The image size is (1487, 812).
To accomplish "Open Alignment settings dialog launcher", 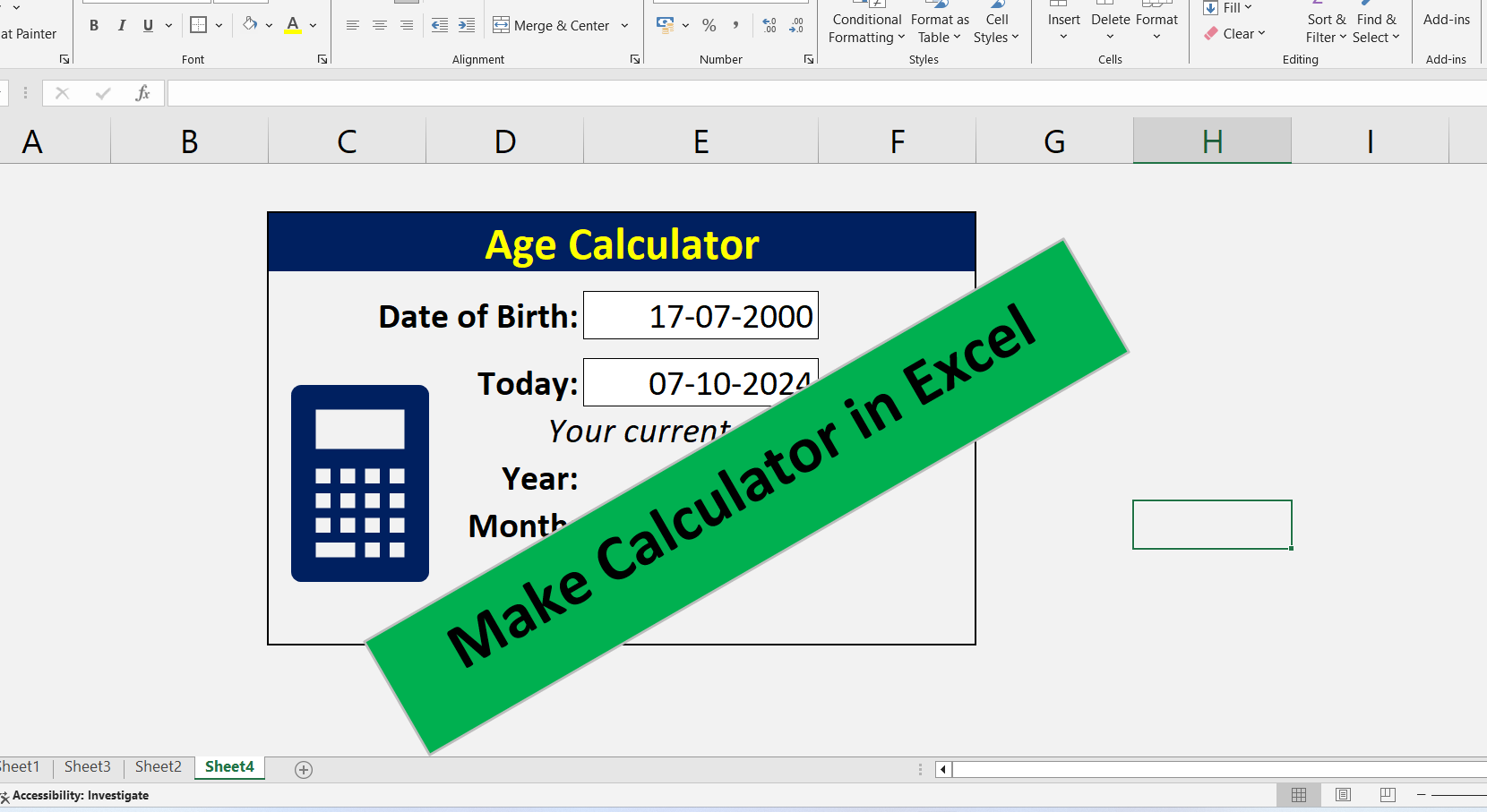I will (x=635, y=59).
